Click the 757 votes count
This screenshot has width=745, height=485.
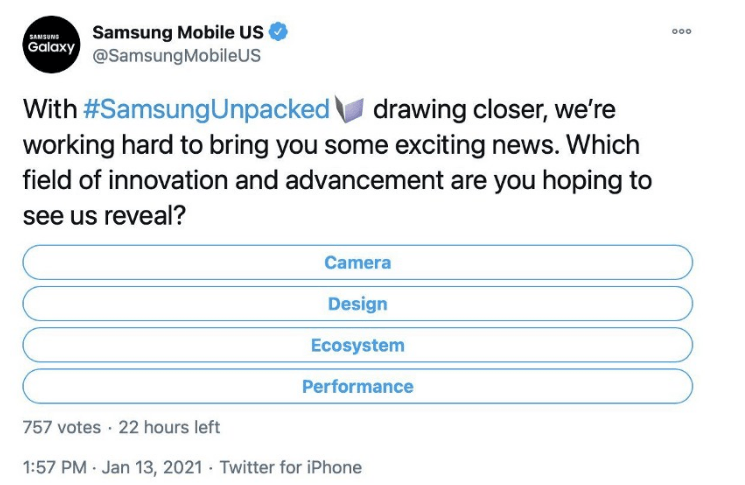pos(61,427)
